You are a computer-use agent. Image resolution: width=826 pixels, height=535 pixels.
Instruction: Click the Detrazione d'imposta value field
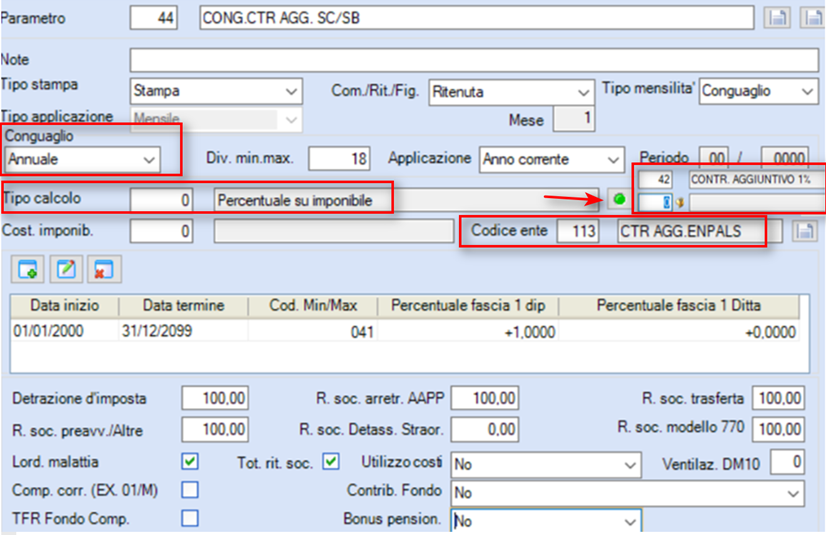(215, 398)
